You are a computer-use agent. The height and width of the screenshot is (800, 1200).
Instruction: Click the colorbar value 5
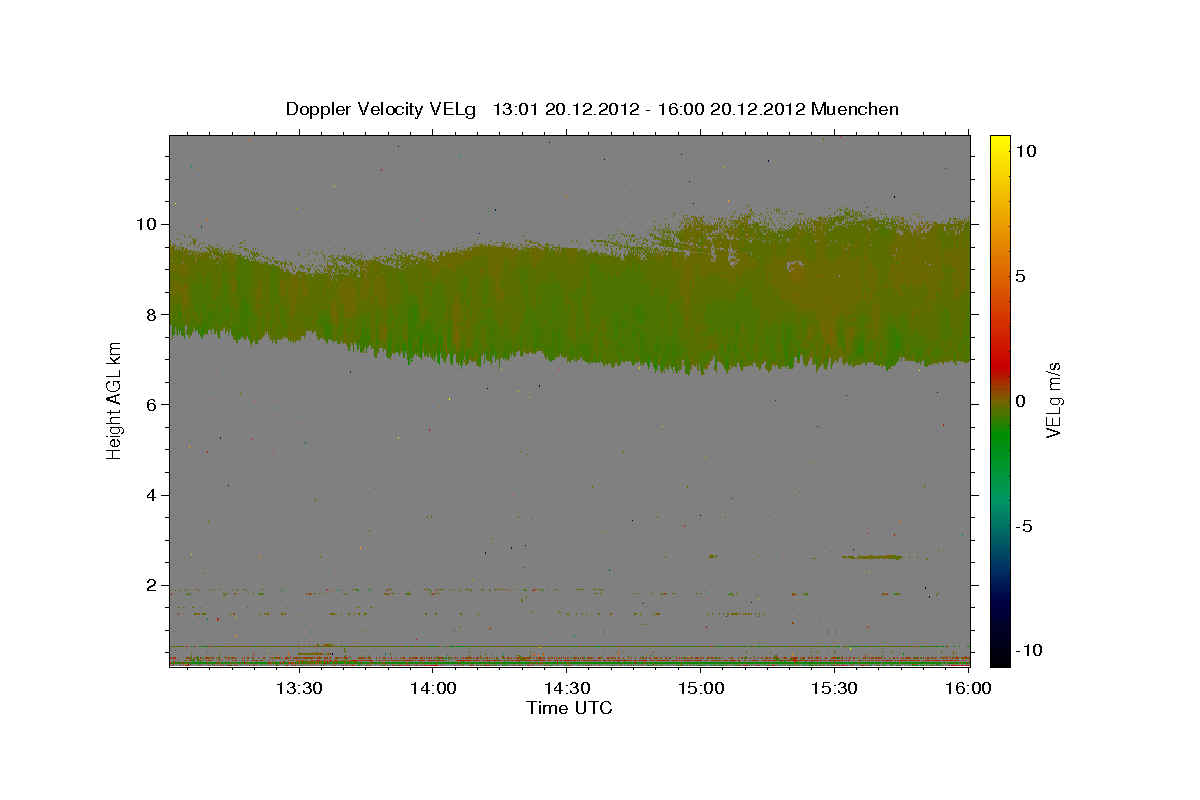(x=1022, y=276)
